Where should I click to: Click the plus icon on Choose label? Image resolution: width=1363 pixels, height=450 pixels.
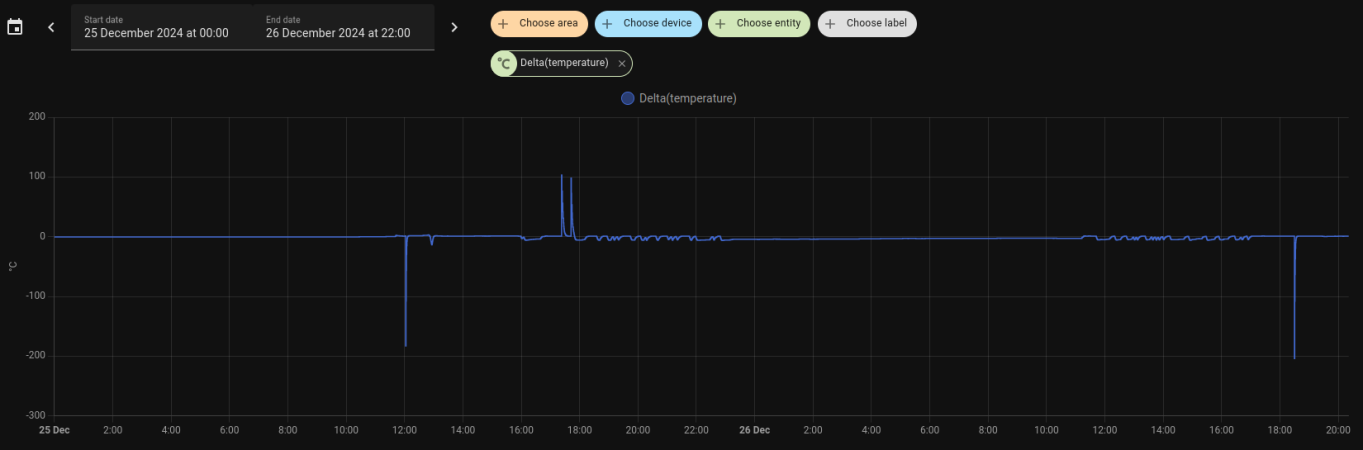830,24
